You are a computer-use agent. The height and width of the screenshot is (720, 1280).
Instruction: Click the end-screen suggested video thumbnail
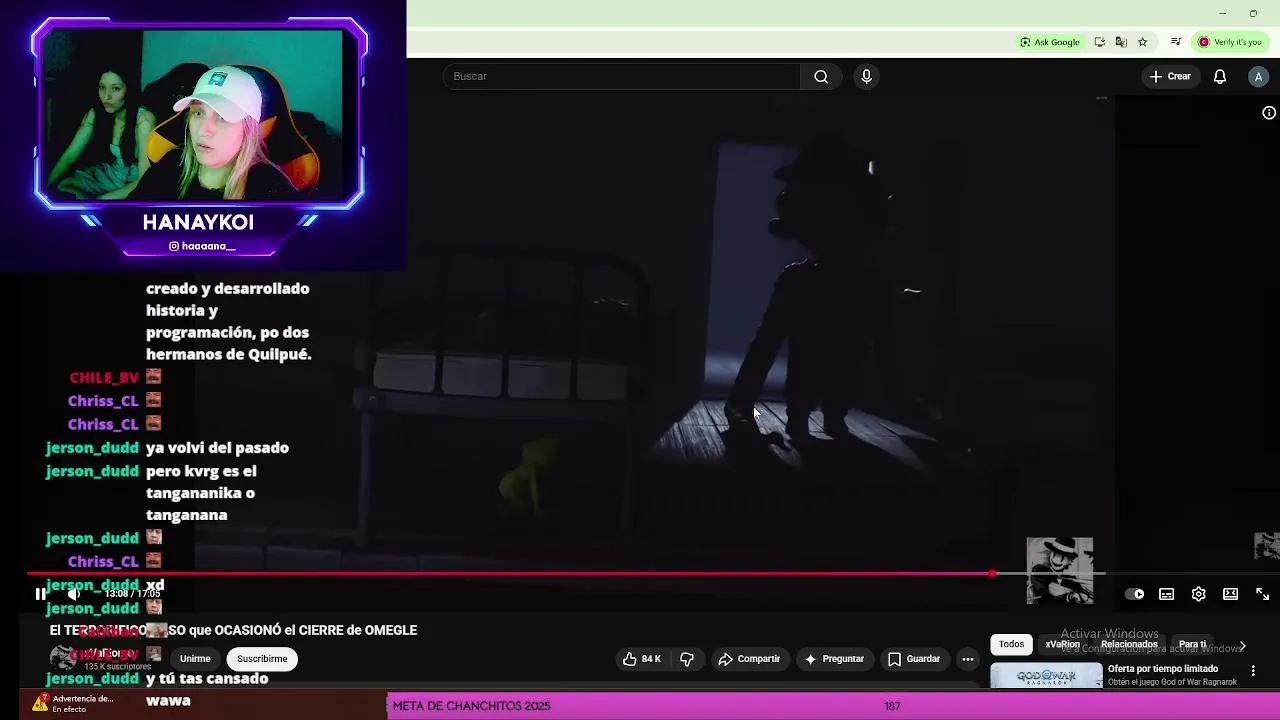[x=1060, y=570]
